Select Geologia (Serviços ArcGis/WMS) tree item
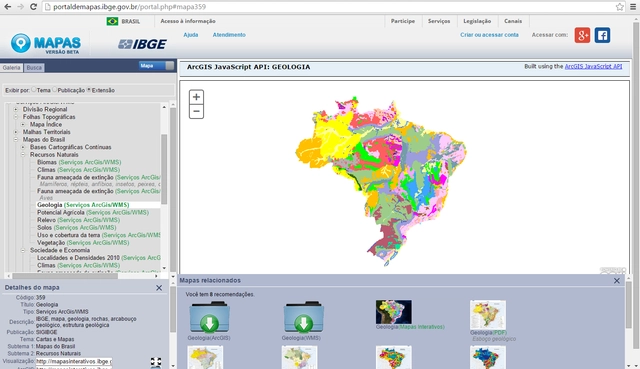The image size is (640, 369). coord(83,205)
